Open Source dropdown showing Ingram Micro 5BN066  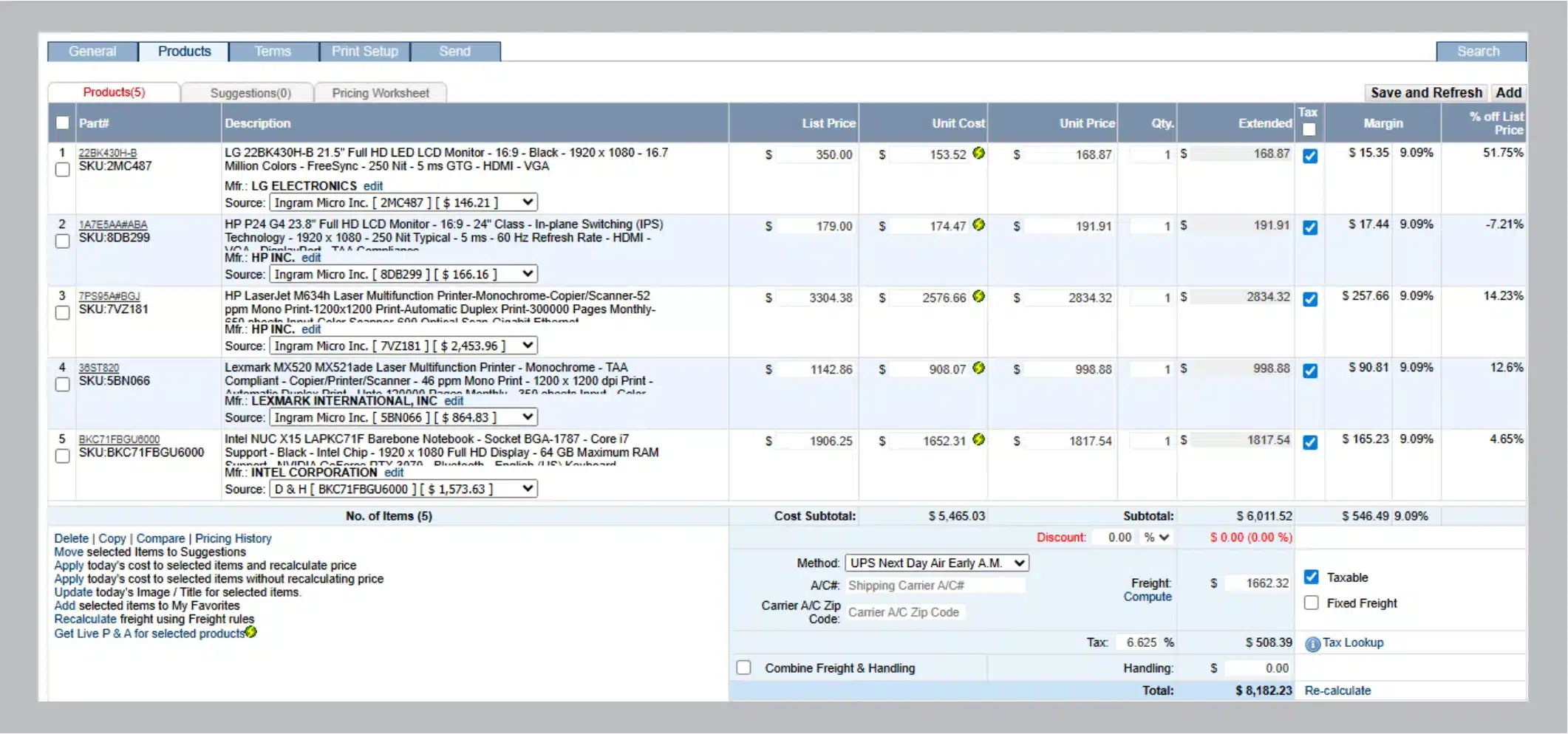(403, 417)
